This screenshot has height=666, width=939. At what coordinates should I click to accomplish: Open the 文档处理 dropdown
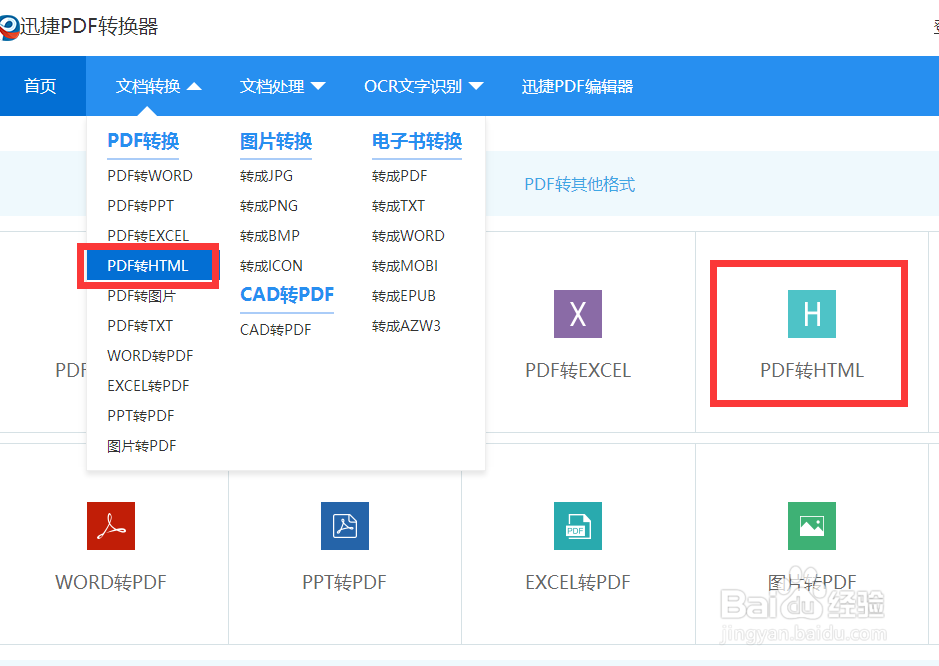pyautogui.click(x=283, y=86)
